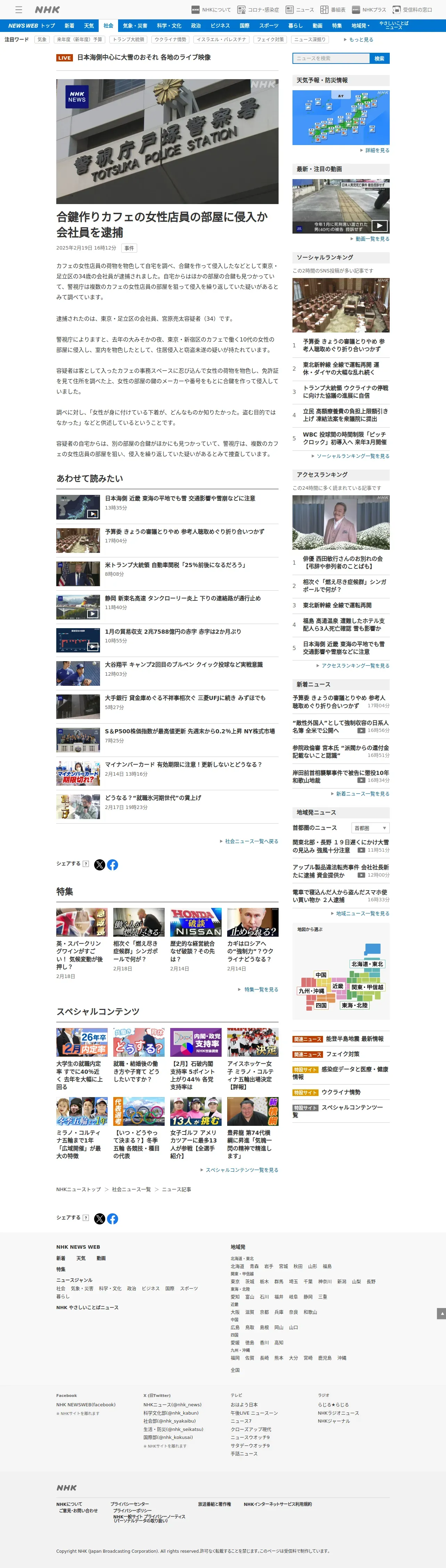
Task: Click the red LIVE badge
Action: click(x=65, y=58)
